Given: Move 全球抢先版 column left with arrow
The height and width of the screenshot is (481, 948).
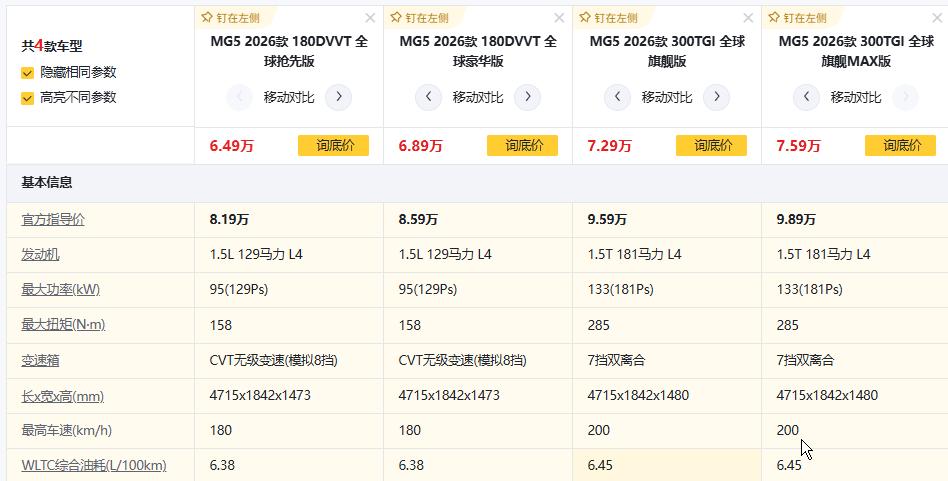Looking at the screenshot, I should (x=239, y=97).
